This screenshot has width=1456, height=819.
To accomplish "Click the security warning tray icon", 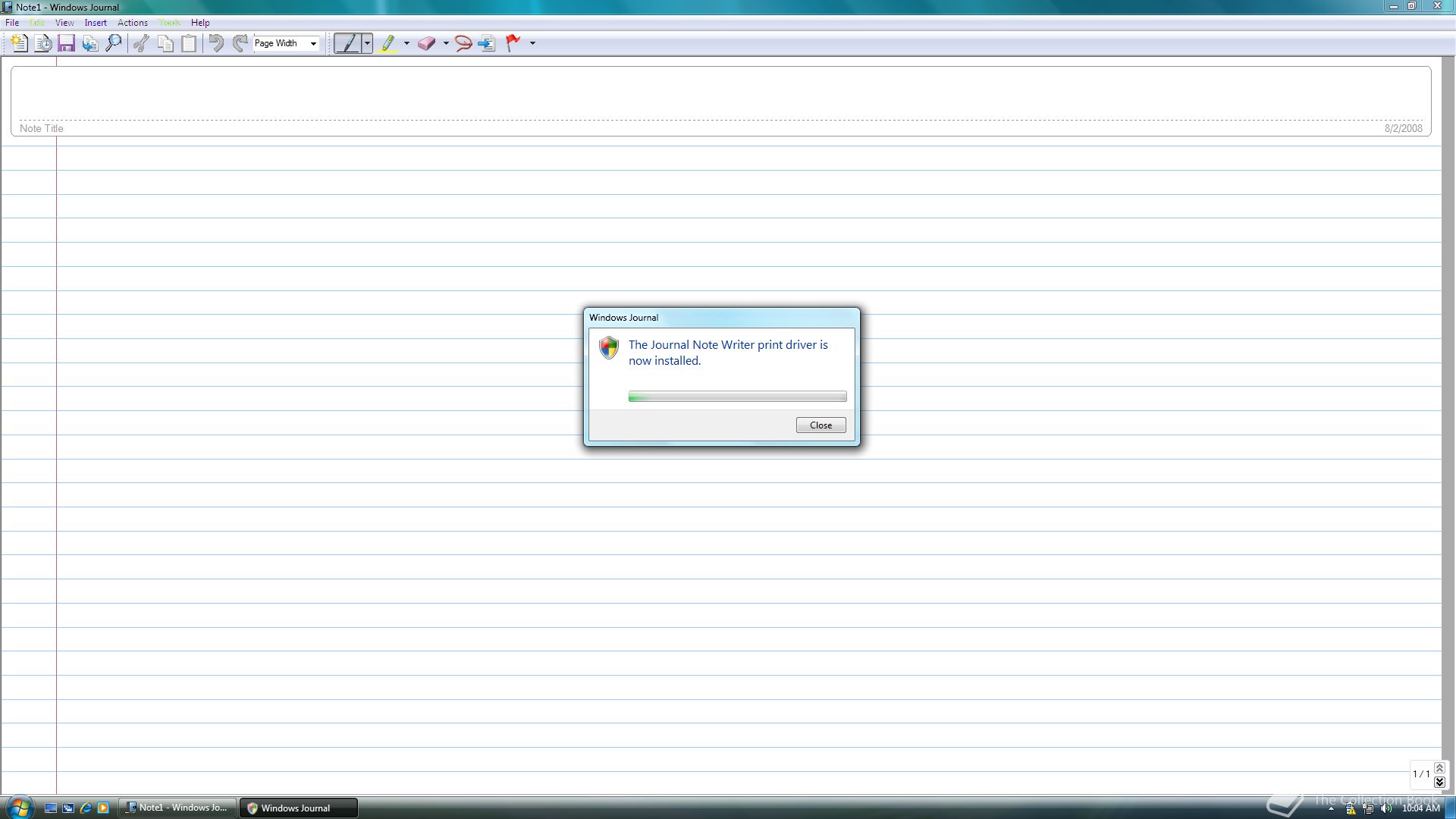I will 1351,808.
